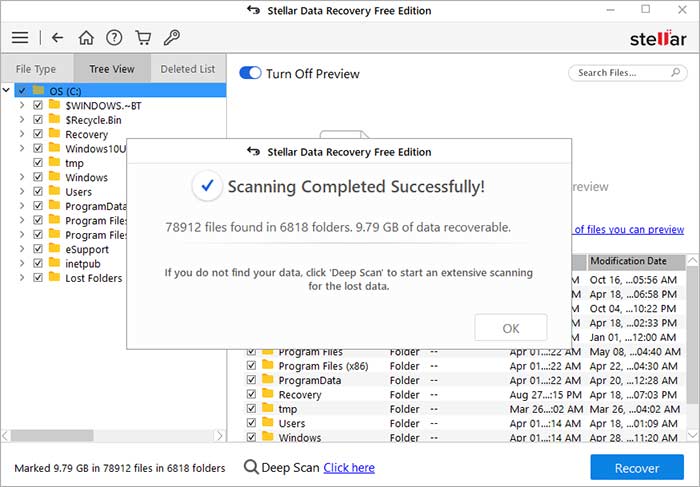Click the Stellar logo

(x=658, y=38)
